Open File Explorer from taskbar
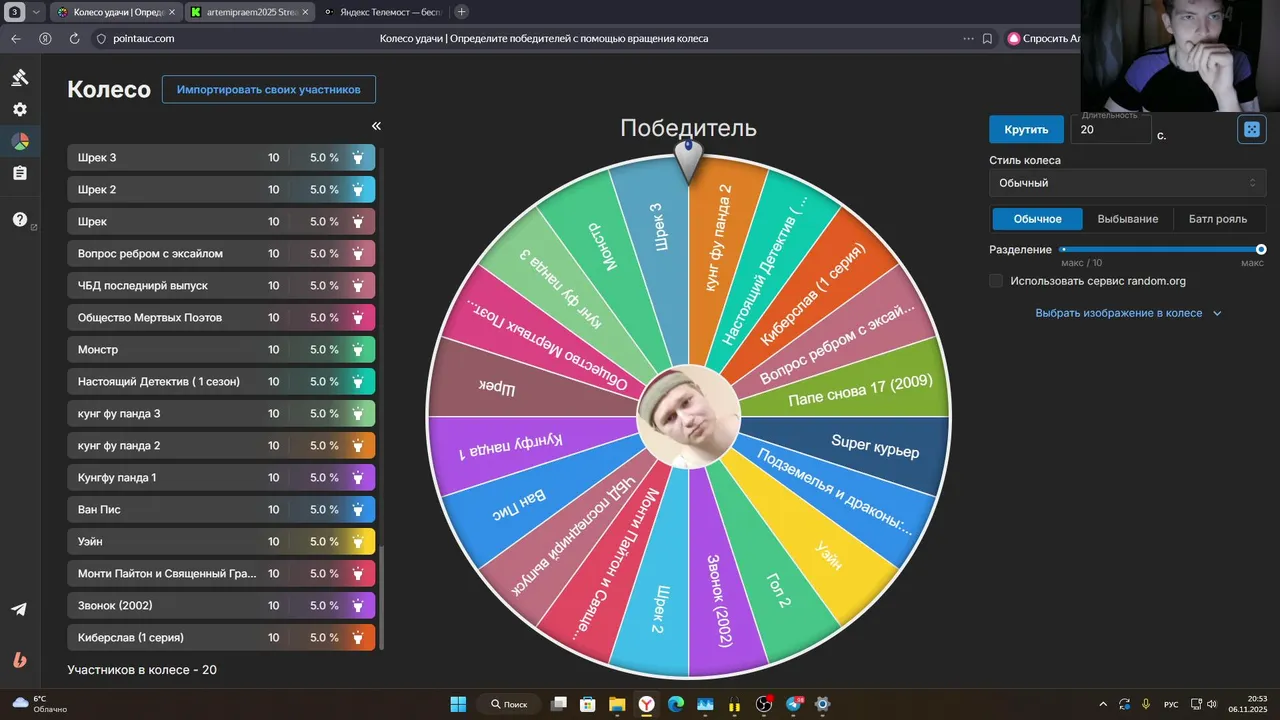 coord(617,704)
